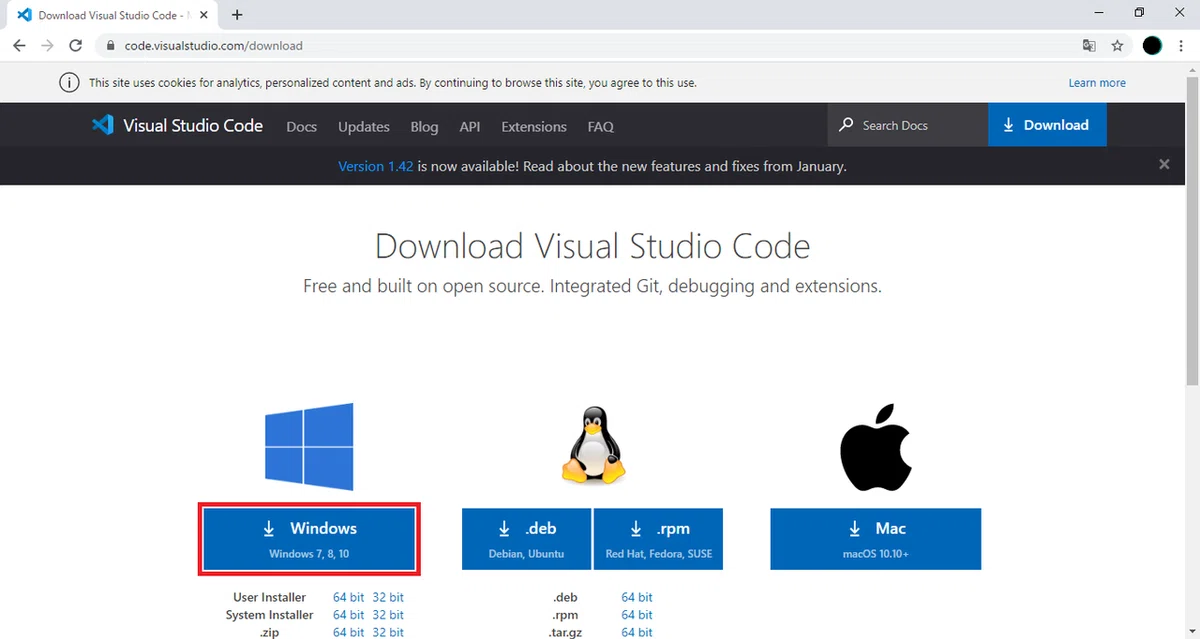The image size is (1200, 639).
Task: Open the Version 1.42 link
Action: 375,166
